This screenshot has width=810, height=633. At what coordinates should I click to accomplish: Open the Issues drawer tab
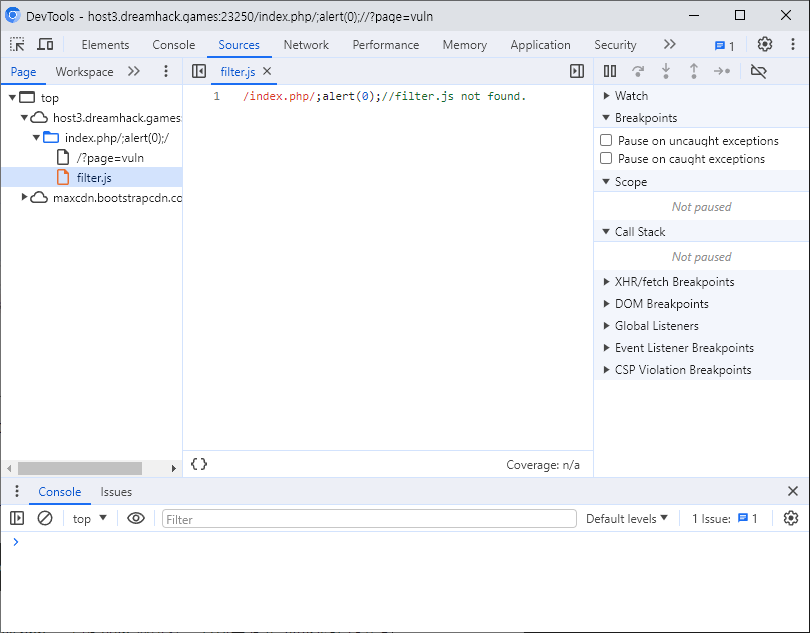[x=116, y=491]
